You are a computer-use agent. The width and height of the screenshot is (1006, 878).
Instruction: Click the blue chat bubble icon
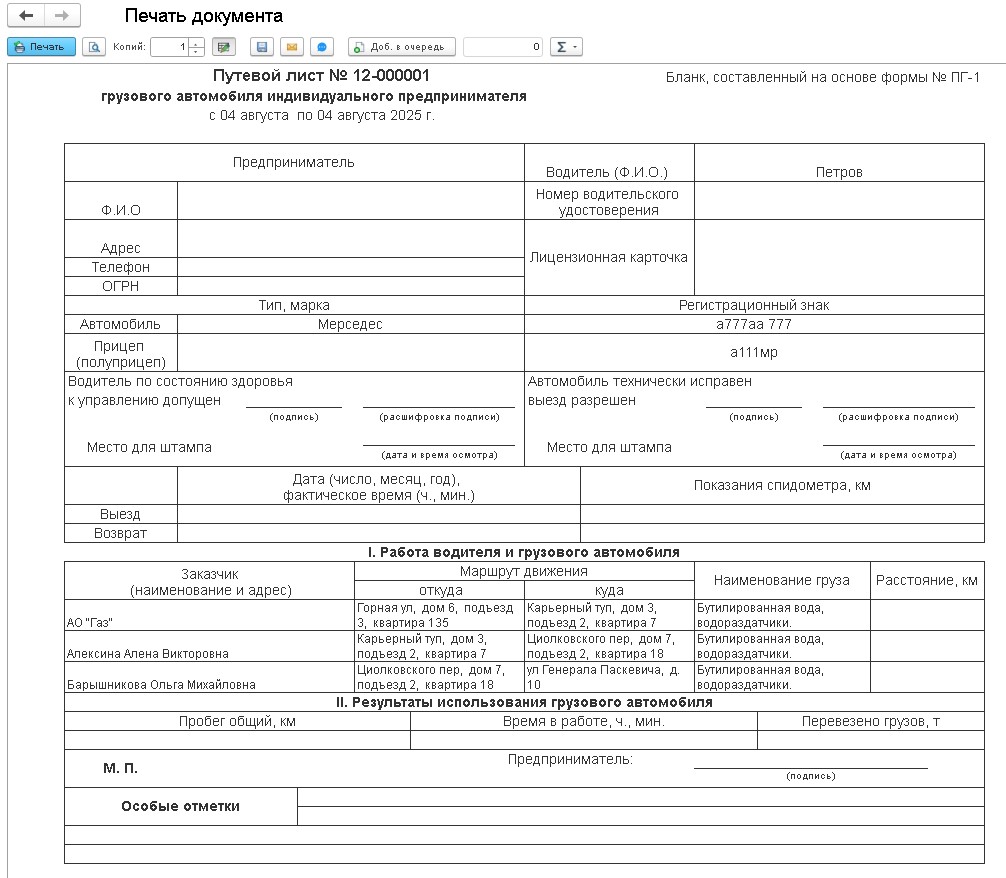321,47
